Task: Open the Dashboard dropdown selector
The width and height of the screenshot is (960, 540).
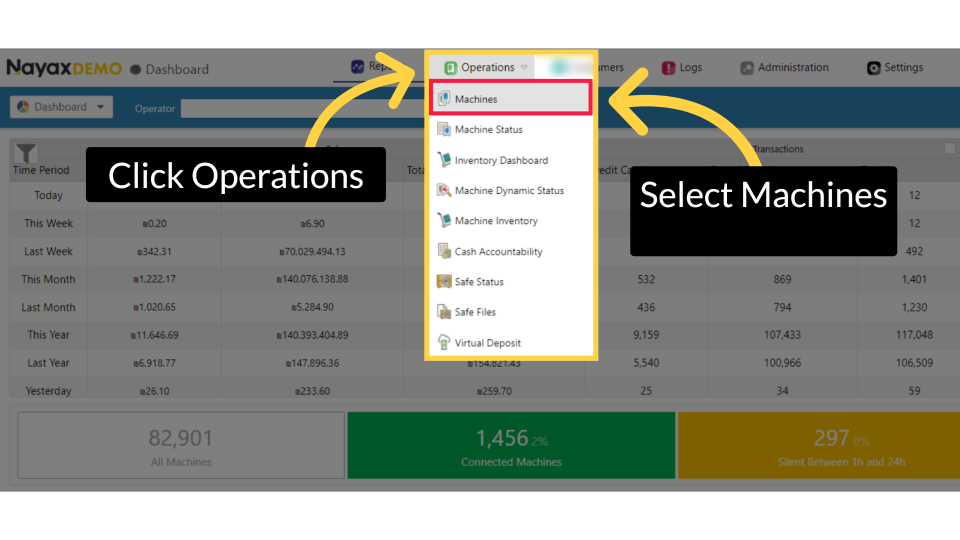Action: [x=61, y=107]
